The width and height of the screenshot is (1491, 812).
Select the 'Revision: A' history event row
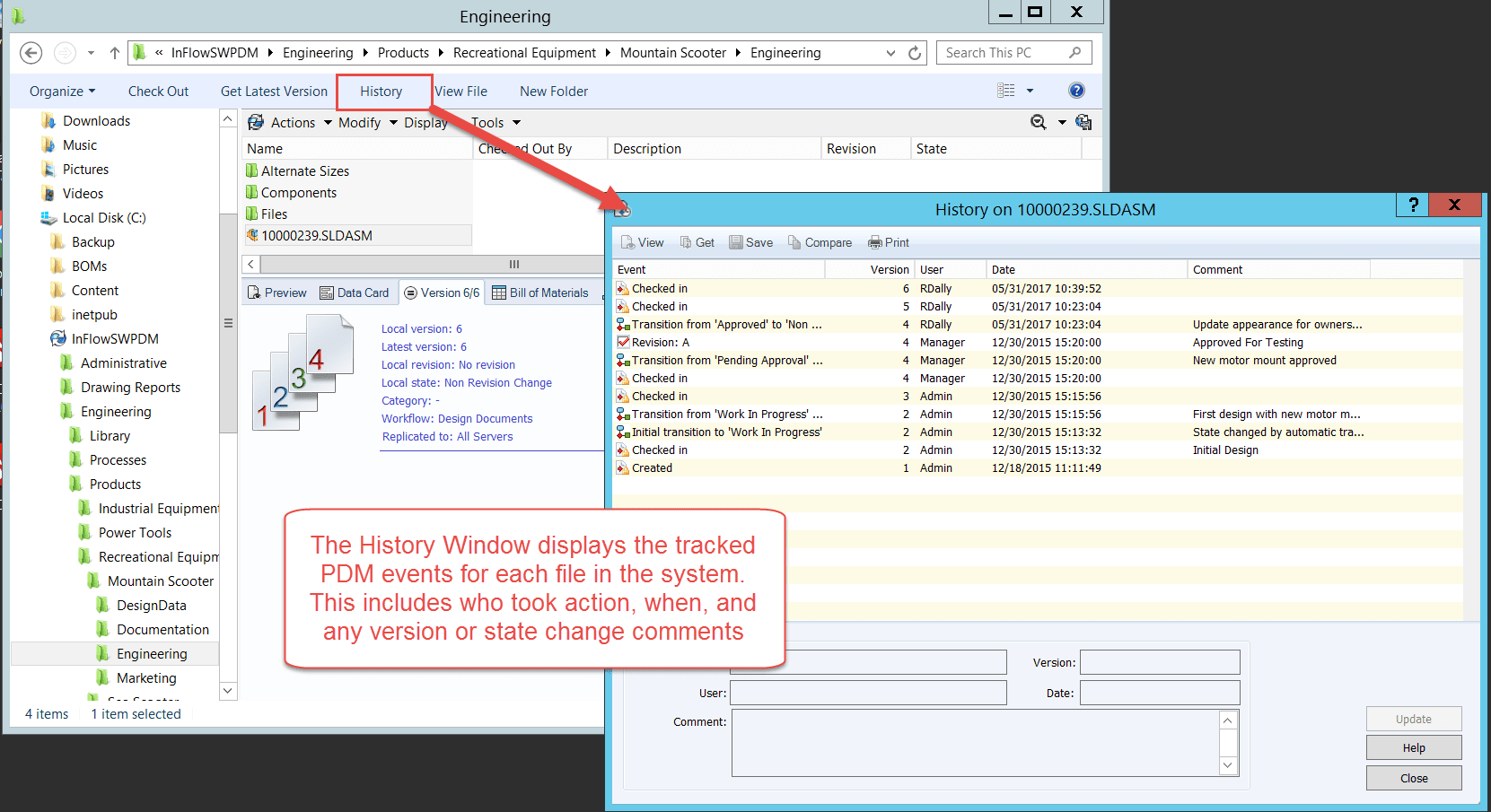coord(661,343)
